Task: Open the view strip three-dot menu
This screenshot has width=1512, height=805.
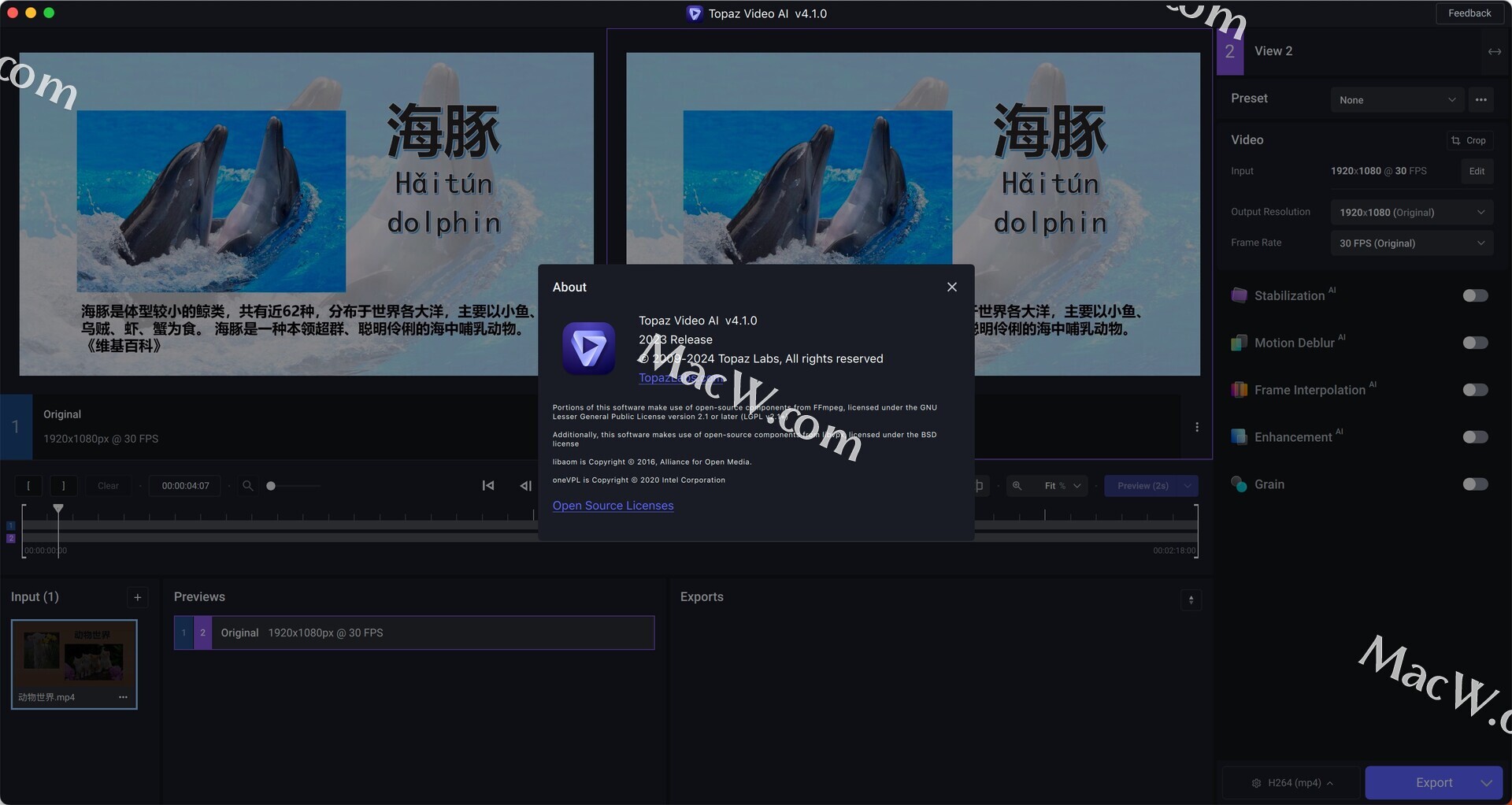Action: tap(1197, 427)
